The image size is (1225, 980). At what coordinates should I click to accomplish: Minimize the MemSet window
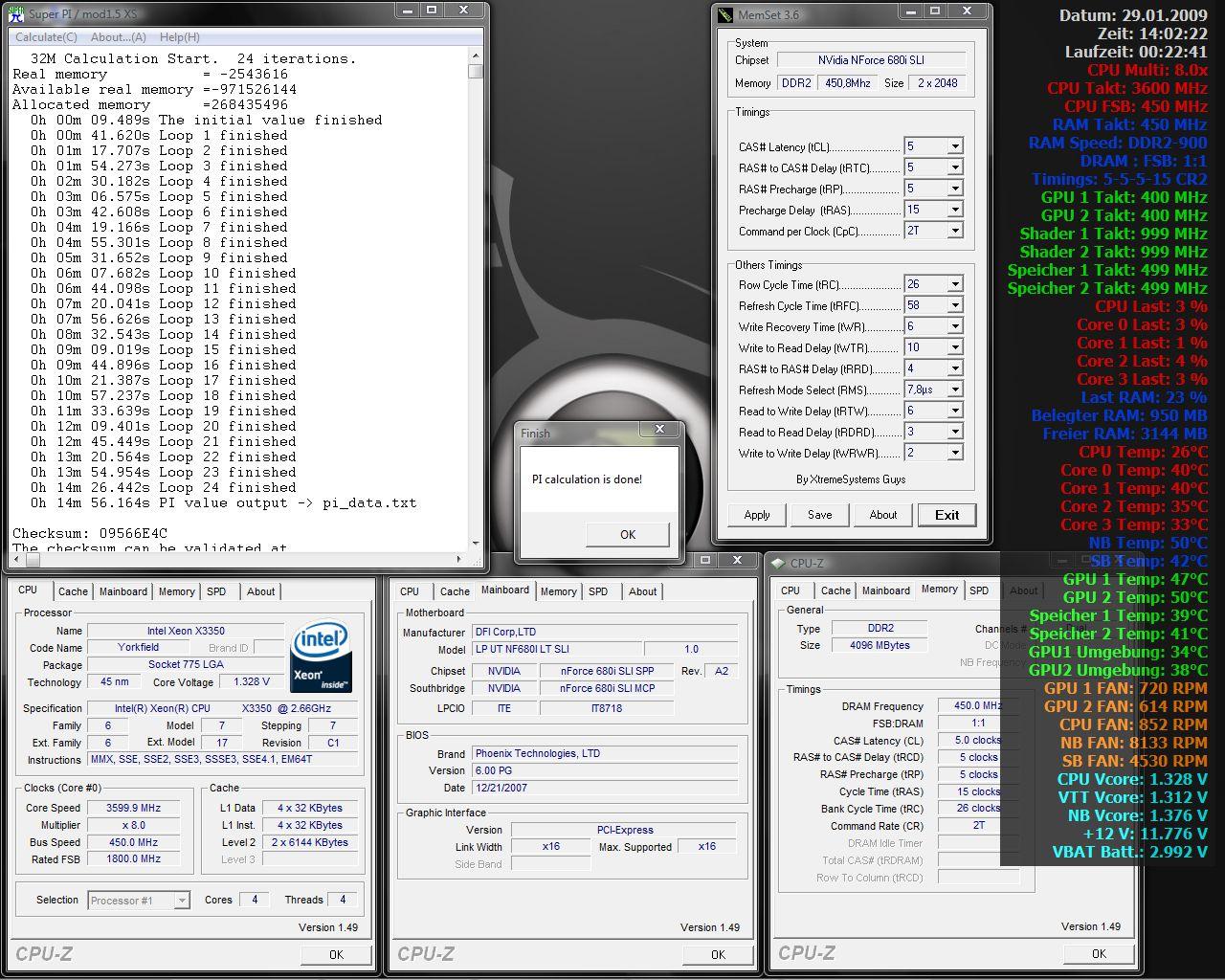tap(910, 11)
